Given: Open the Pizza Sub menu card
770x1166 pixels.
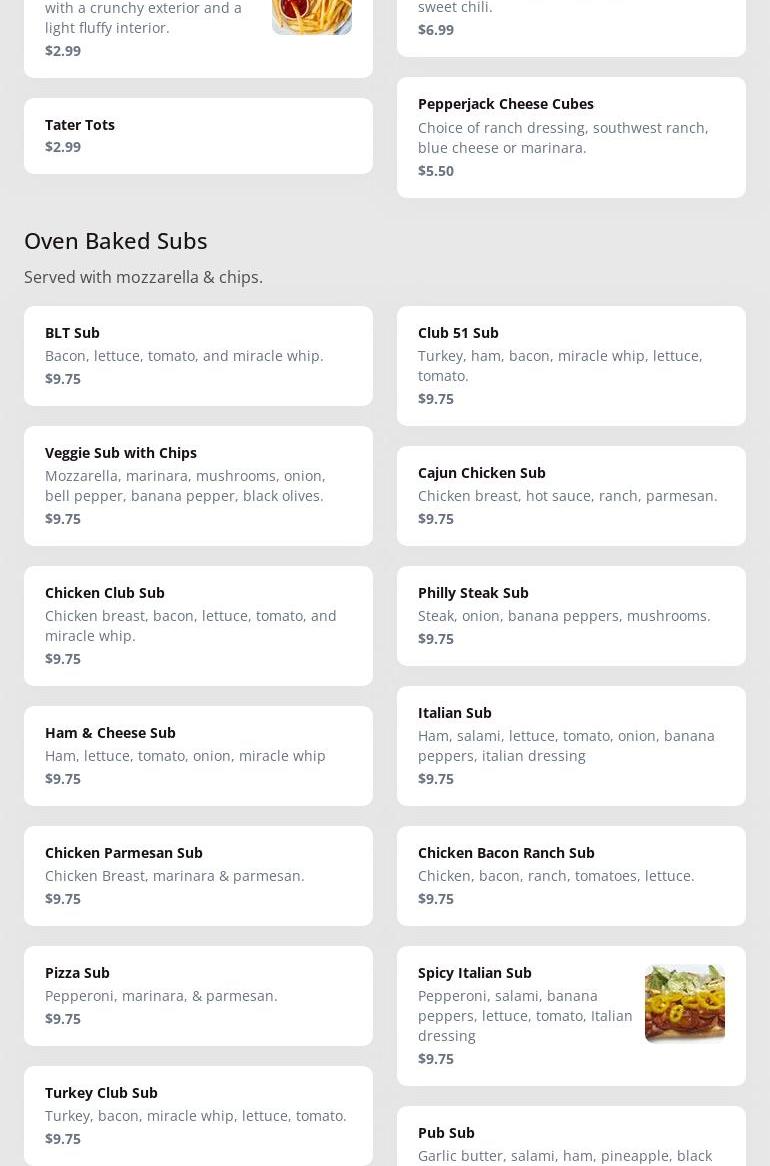Looking at the screenshot, I should (x=198, y=995).
